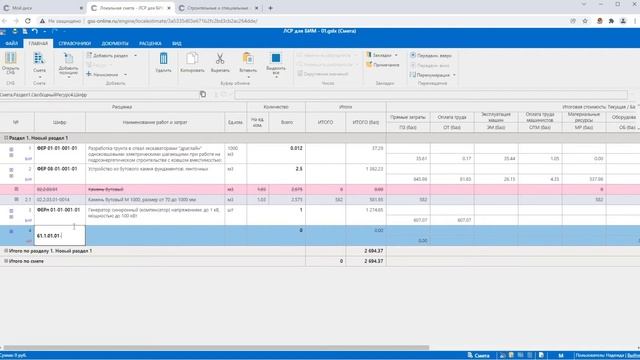Switch to the Строительные и специальные browser tab
Viewport: 640px width, 360px height.
coord(218,8)
